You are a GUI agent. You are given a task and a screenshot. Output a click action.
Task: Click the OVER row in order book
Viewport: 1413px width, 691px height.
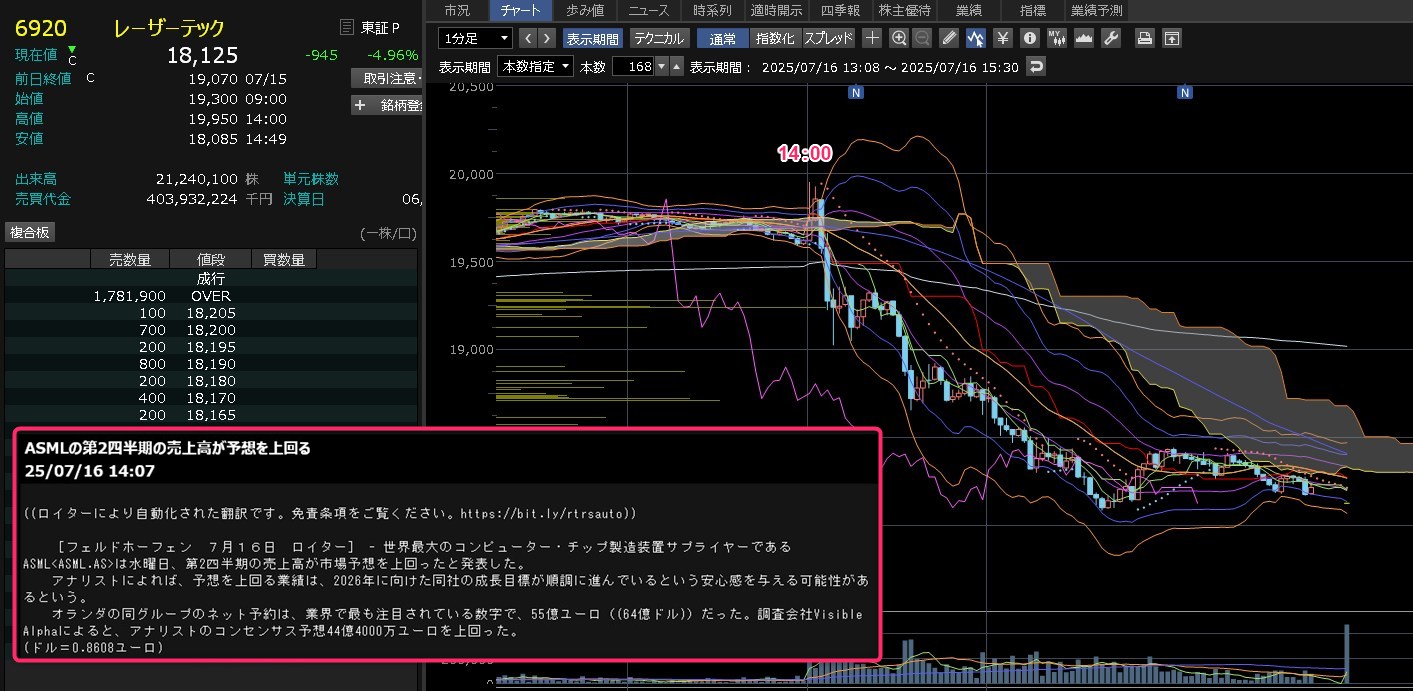point(211,296)
